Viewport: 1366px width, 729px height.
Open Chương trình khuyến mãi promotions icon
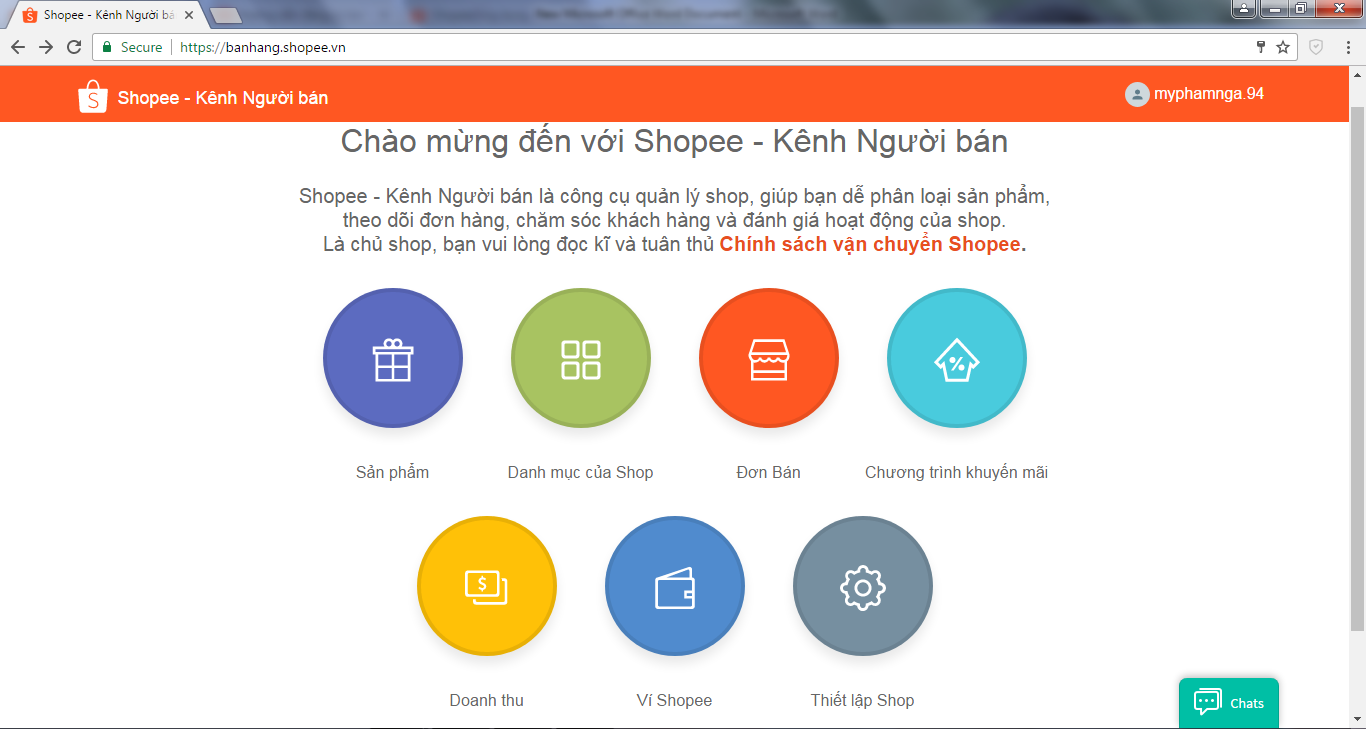pyautogui.click(x=956, y=357)
